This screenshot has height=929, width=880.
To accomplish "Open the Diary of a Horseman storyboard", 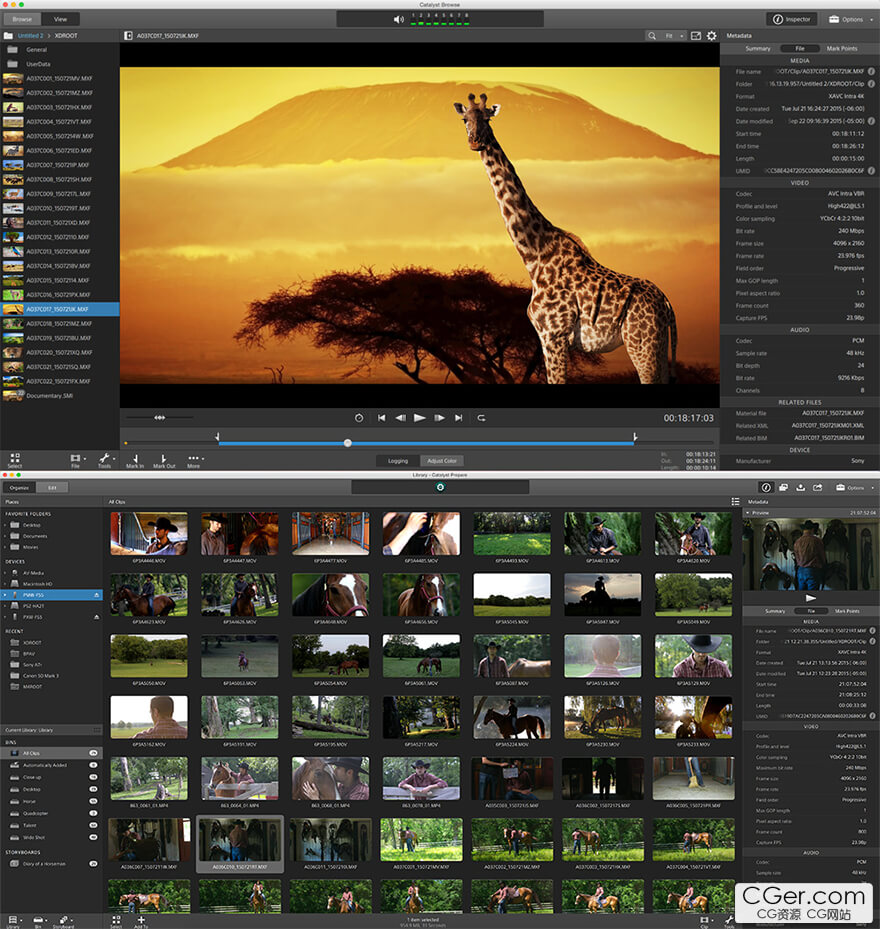I will pos(51,864).
